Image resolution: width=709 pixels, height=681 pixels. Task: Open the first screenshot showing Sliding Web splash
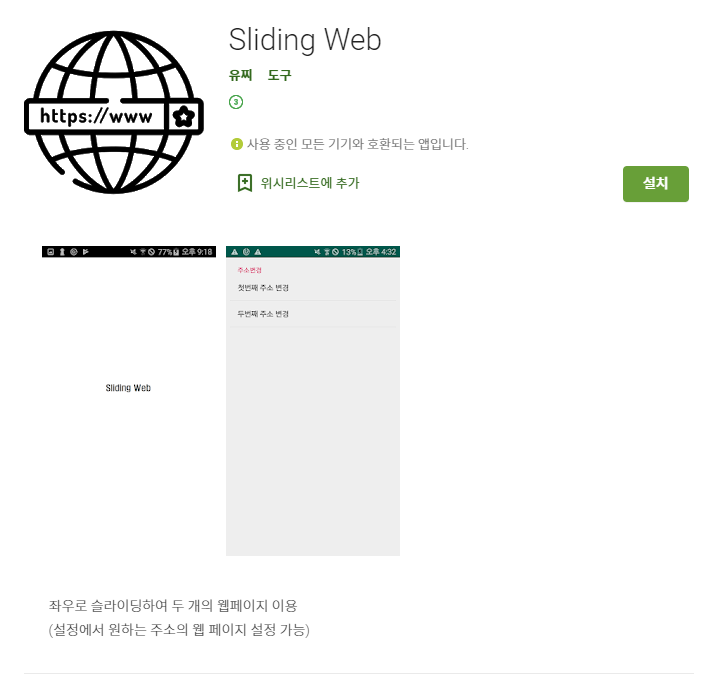pos(129,401)
